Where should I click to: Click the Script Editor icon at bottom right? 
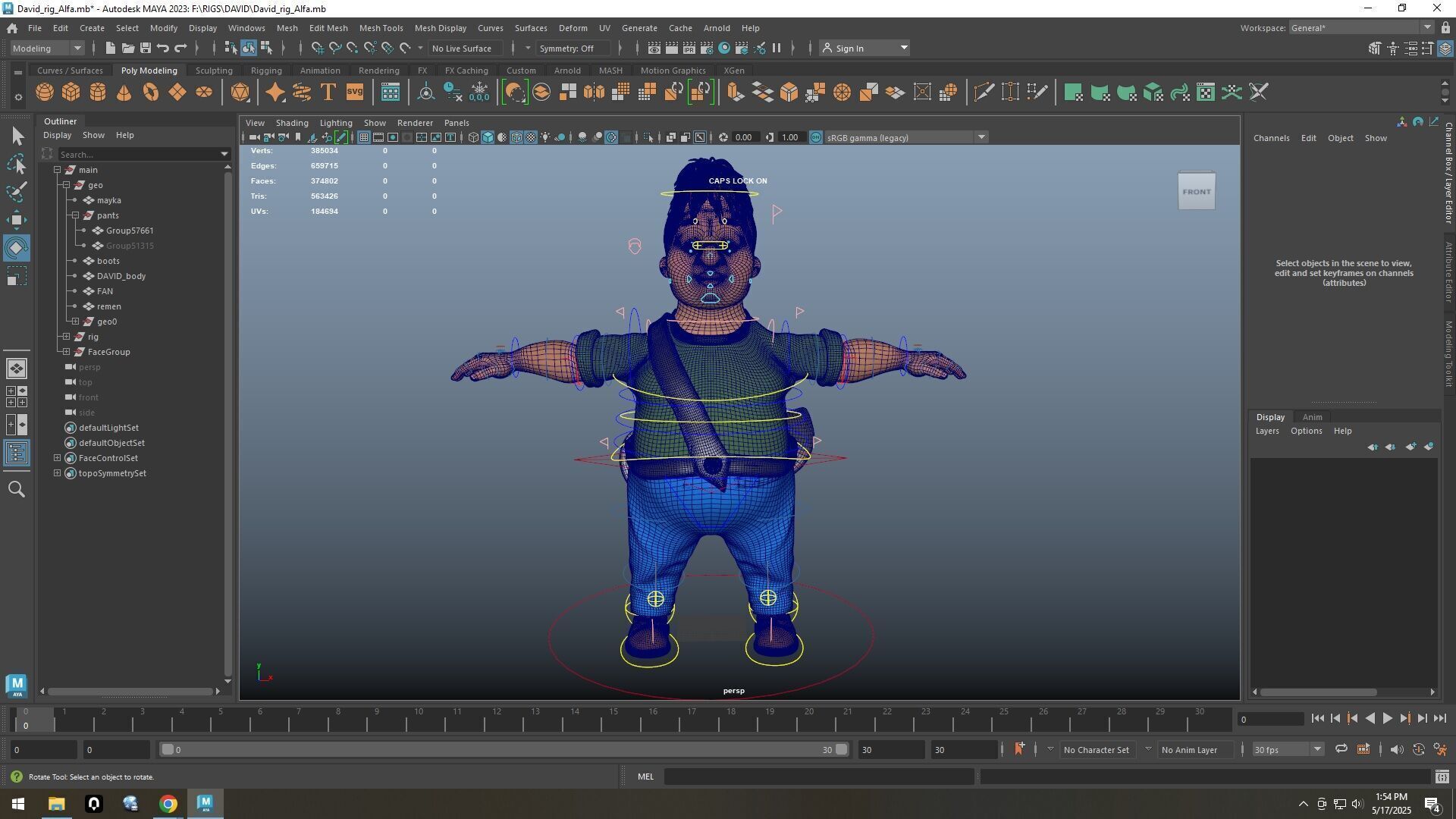tap(1442, 777)
